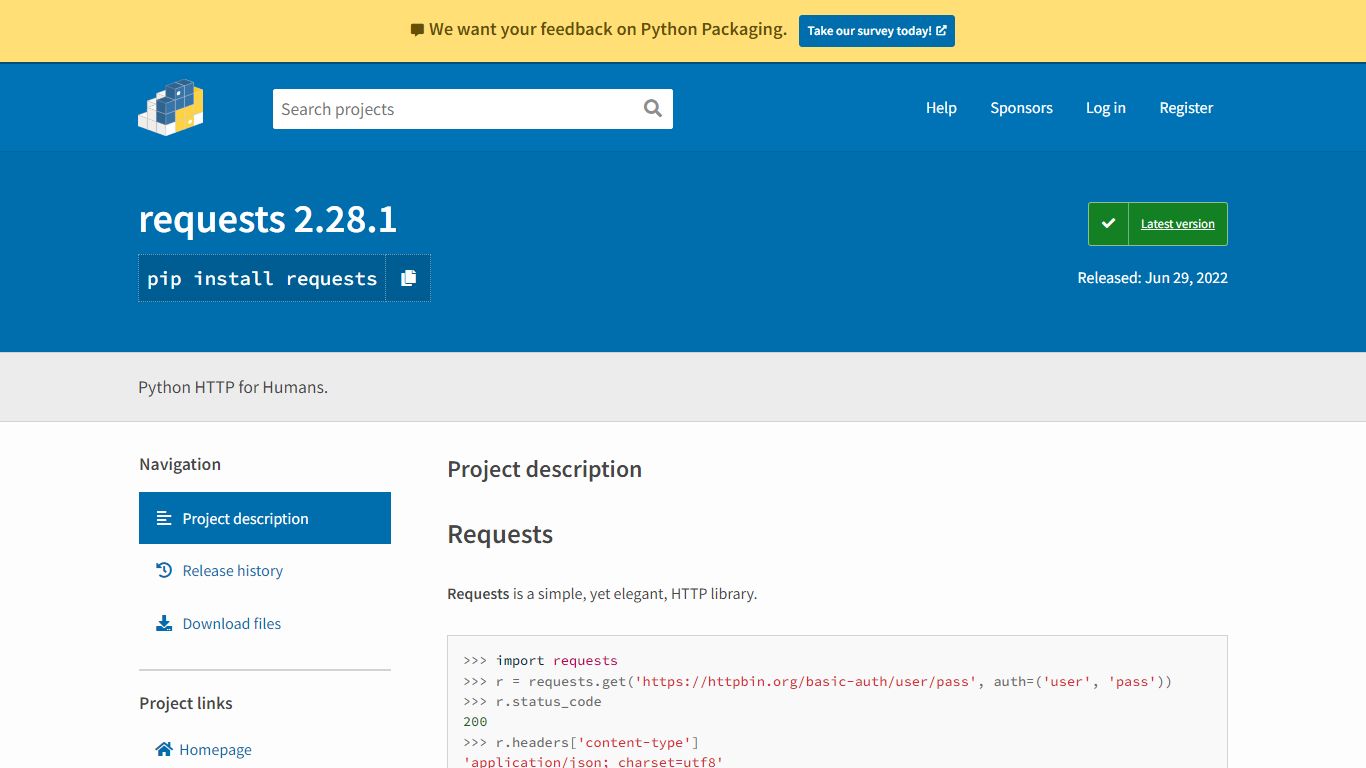The width and height of the screenshot is (1366, 768).
Task: Click the Navigation sidebar heading
Action: point(180,464)
